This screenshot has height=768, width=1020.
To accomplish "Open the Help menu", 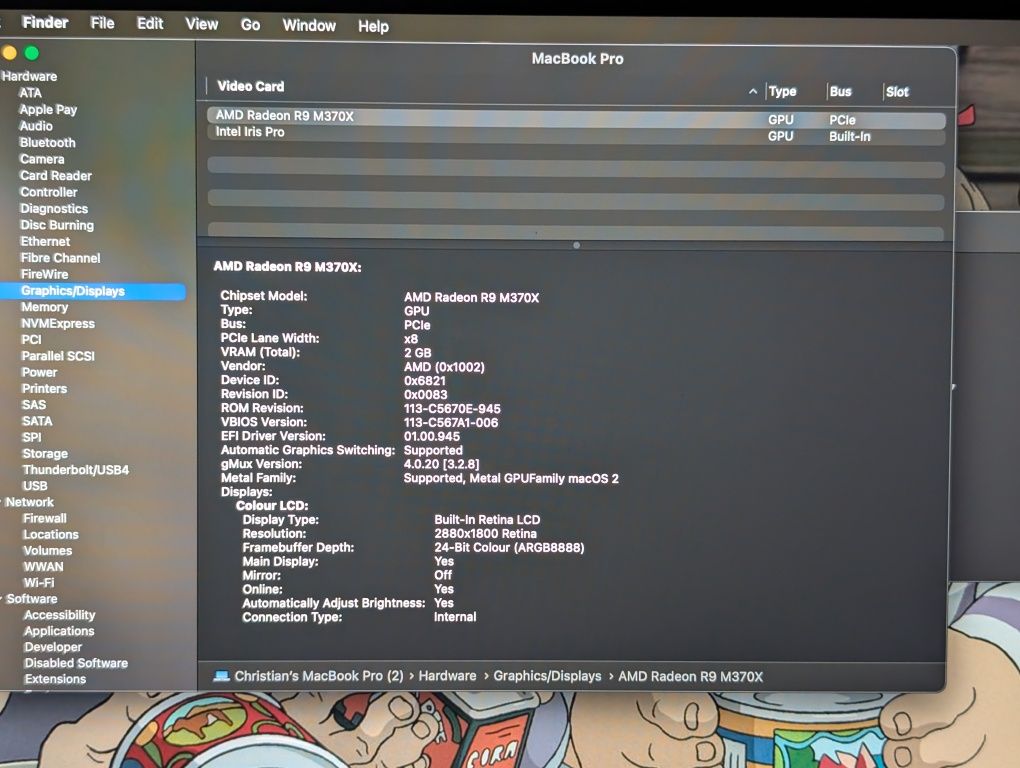I will 373,26.
